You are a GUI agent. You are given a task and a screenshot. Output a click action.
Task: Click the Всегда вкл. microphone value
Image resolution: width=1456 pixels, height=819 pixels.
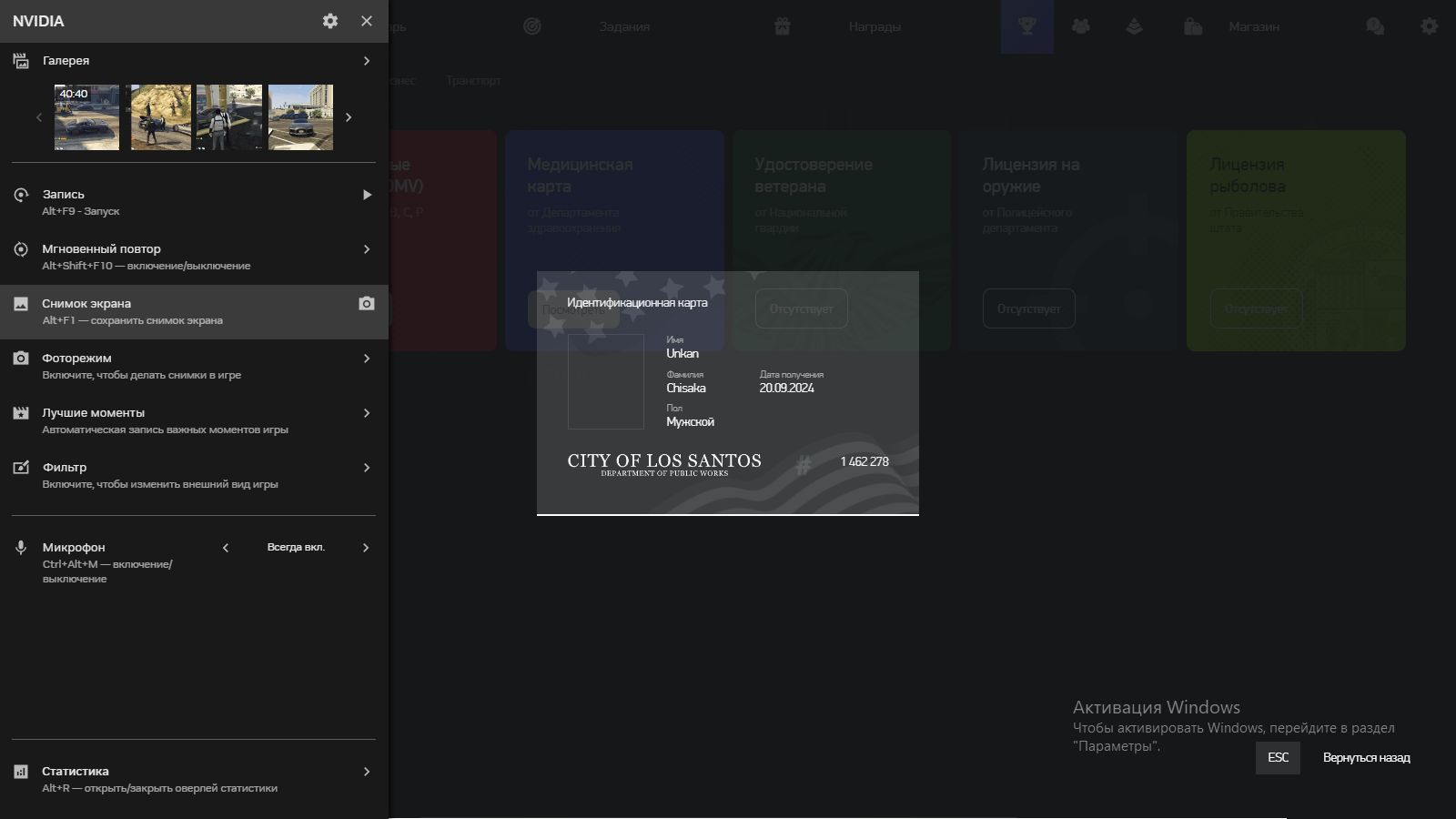coord(296,548)
